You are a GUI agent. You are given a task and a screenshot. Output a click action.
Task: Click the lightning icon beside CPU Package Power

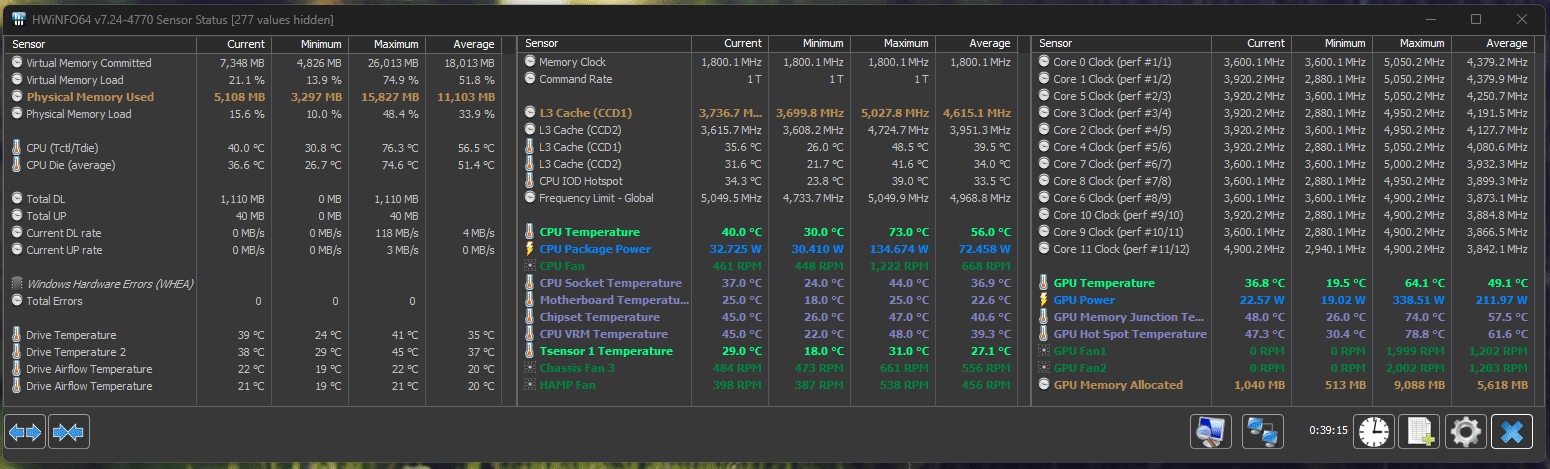[530, 249]
